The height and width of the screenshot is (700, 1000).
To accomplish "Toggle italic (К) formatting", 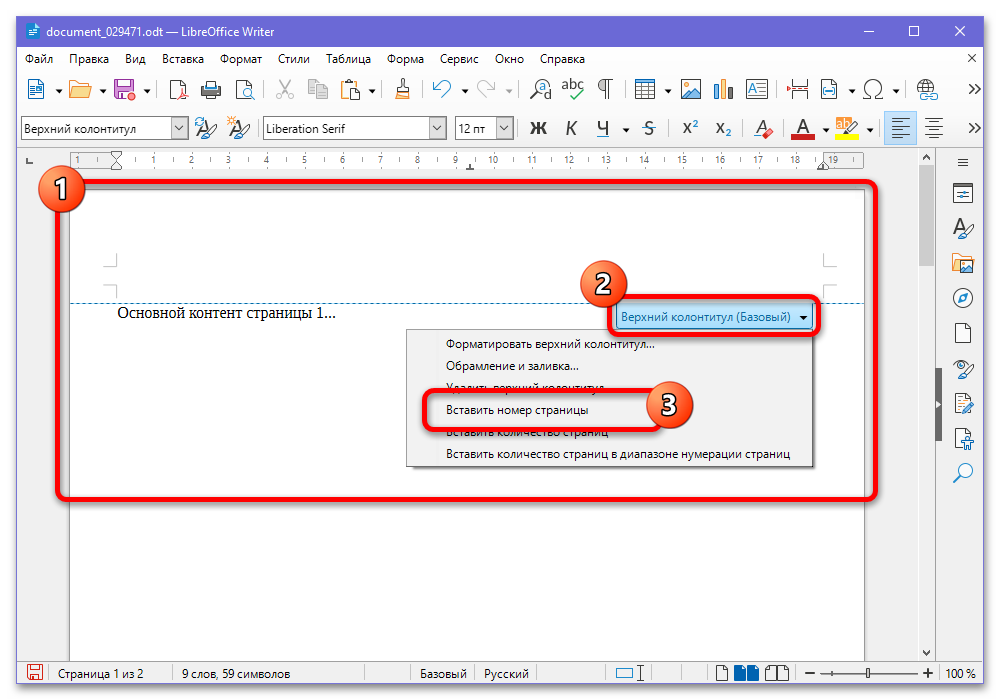I will tap(571, 129).
